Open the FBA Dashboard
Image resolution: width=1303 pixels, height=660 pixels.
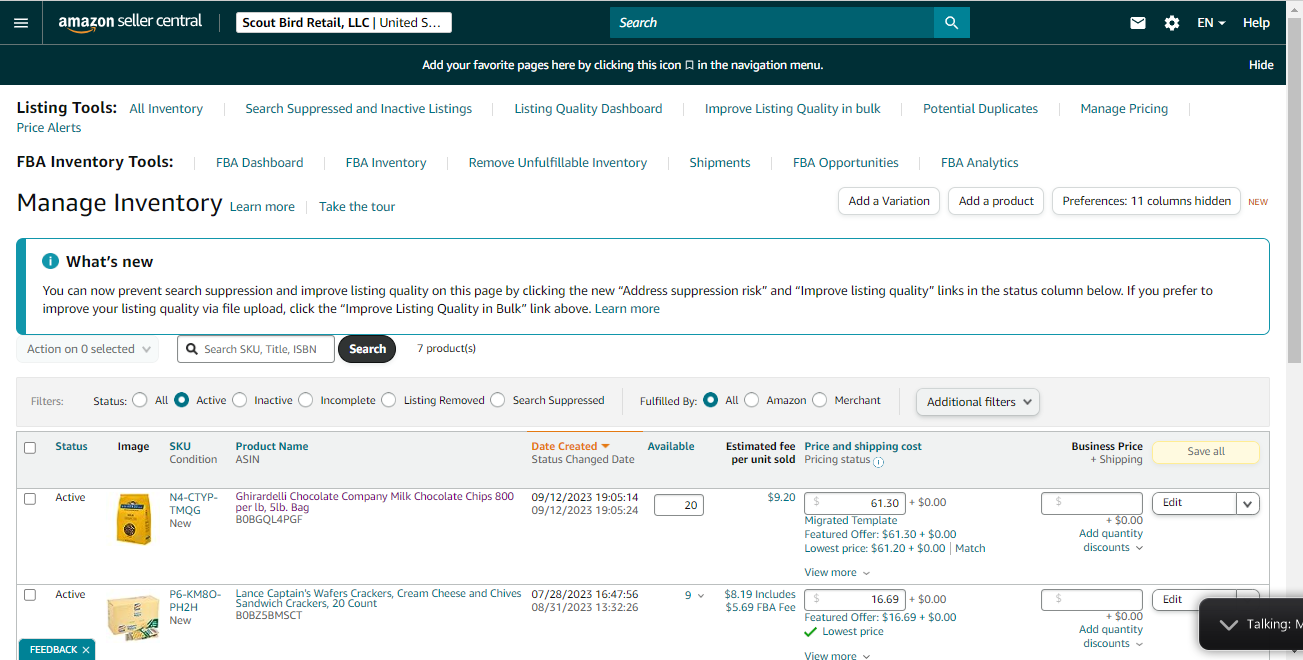click(x=260, y=163)
